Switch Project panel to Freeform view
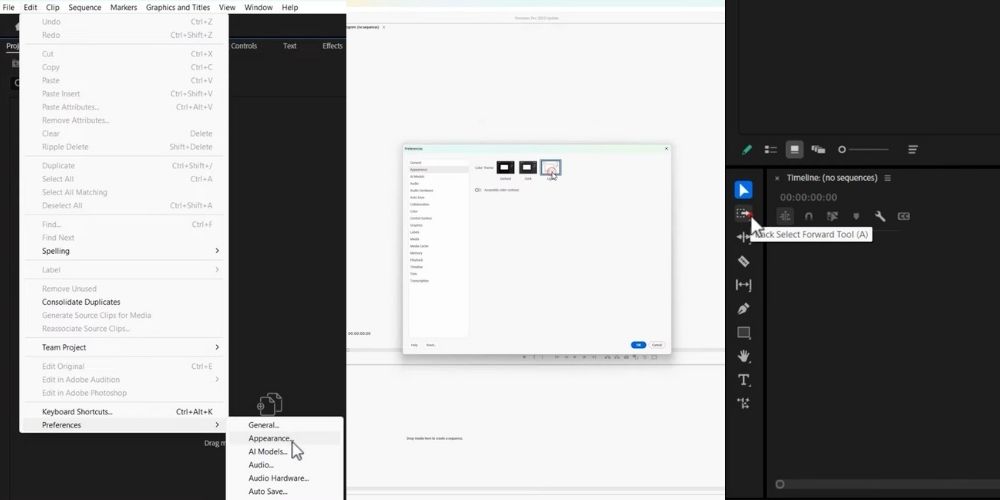1000x500 pixels. pyautogui.click(x=818, y=150)
